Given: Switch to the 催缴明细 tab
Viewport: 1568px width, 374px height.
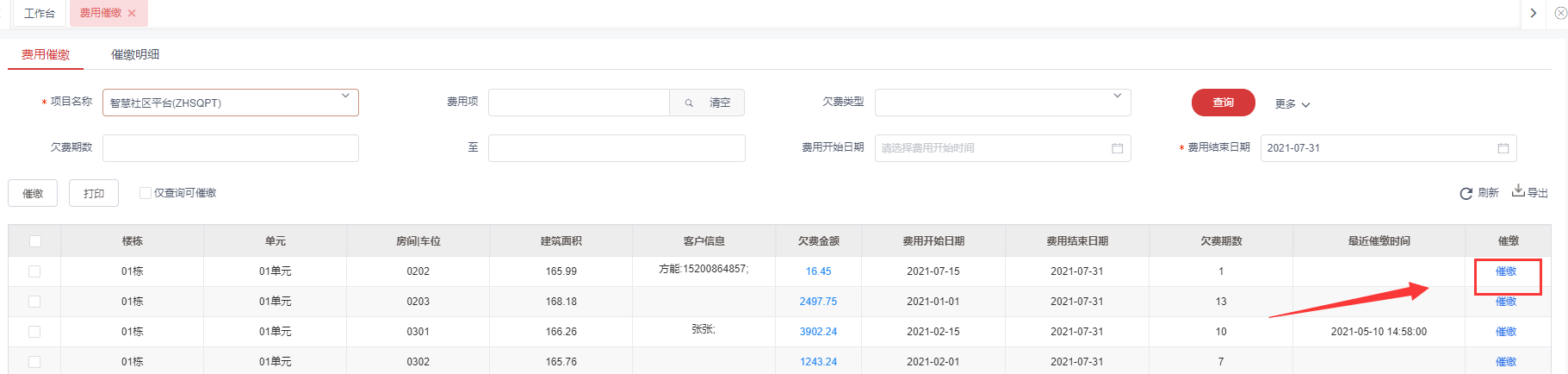Looking at the screenshot, I should (135, 54).
